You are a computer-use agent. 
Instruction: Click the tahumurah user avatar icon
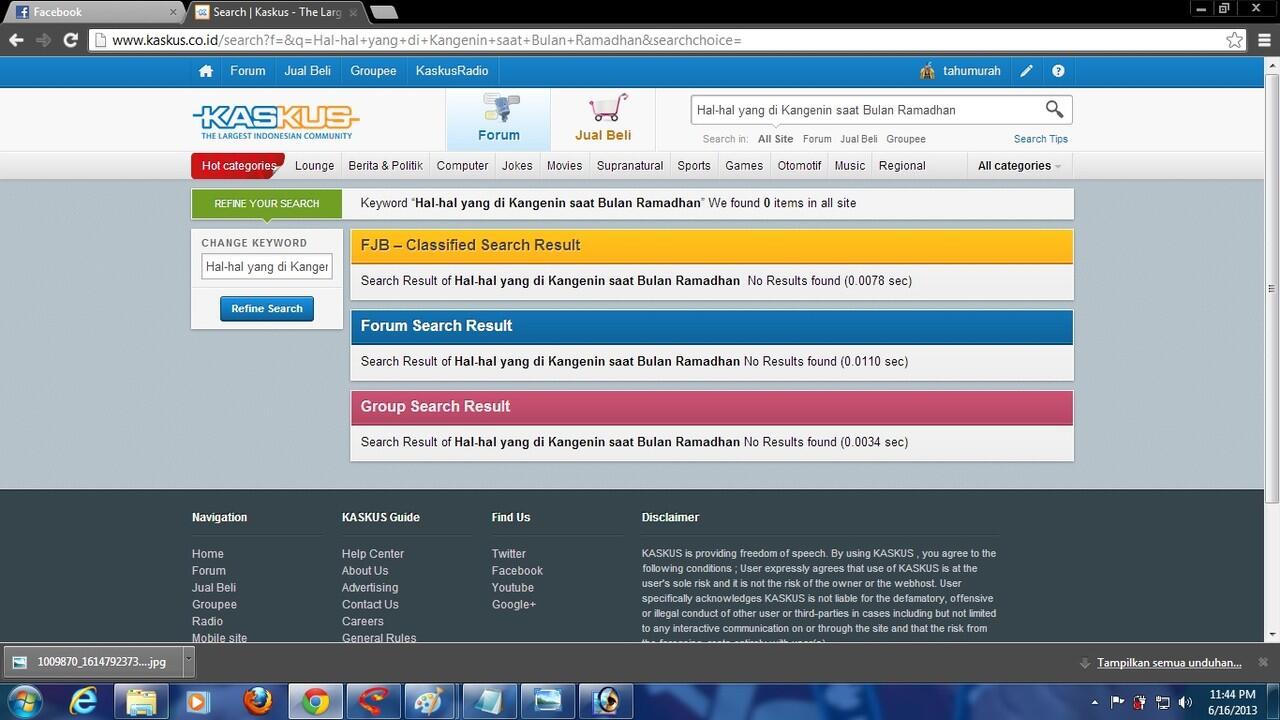(928, 71)
